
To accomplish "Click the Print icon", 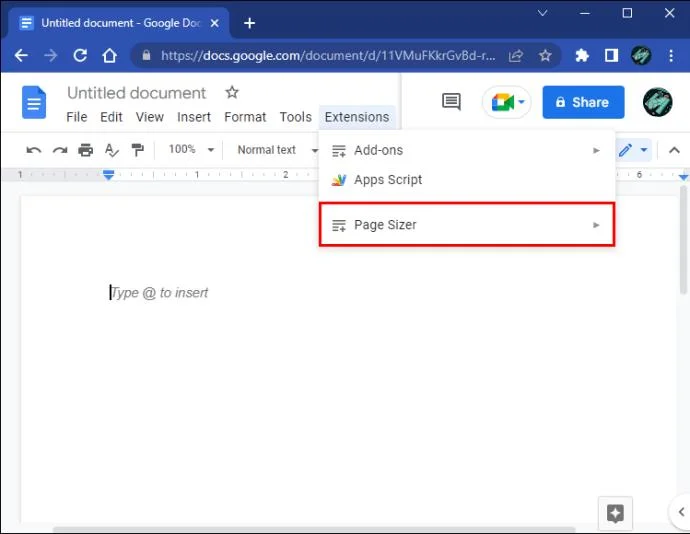I will (85, 150).
